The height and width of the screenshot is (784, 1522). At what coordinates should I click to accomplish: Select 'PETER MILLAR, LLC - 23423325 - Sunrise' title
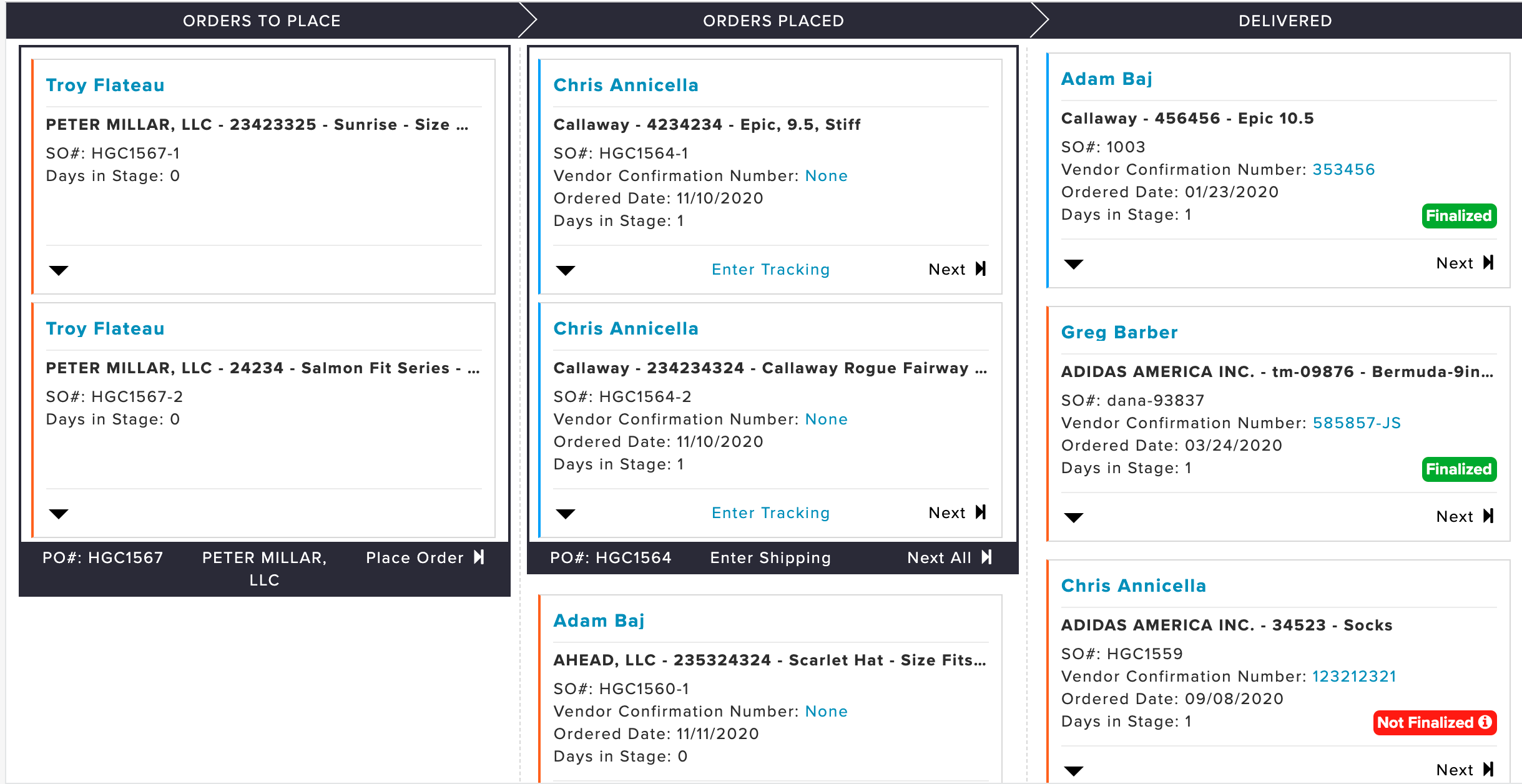[257, 124]
